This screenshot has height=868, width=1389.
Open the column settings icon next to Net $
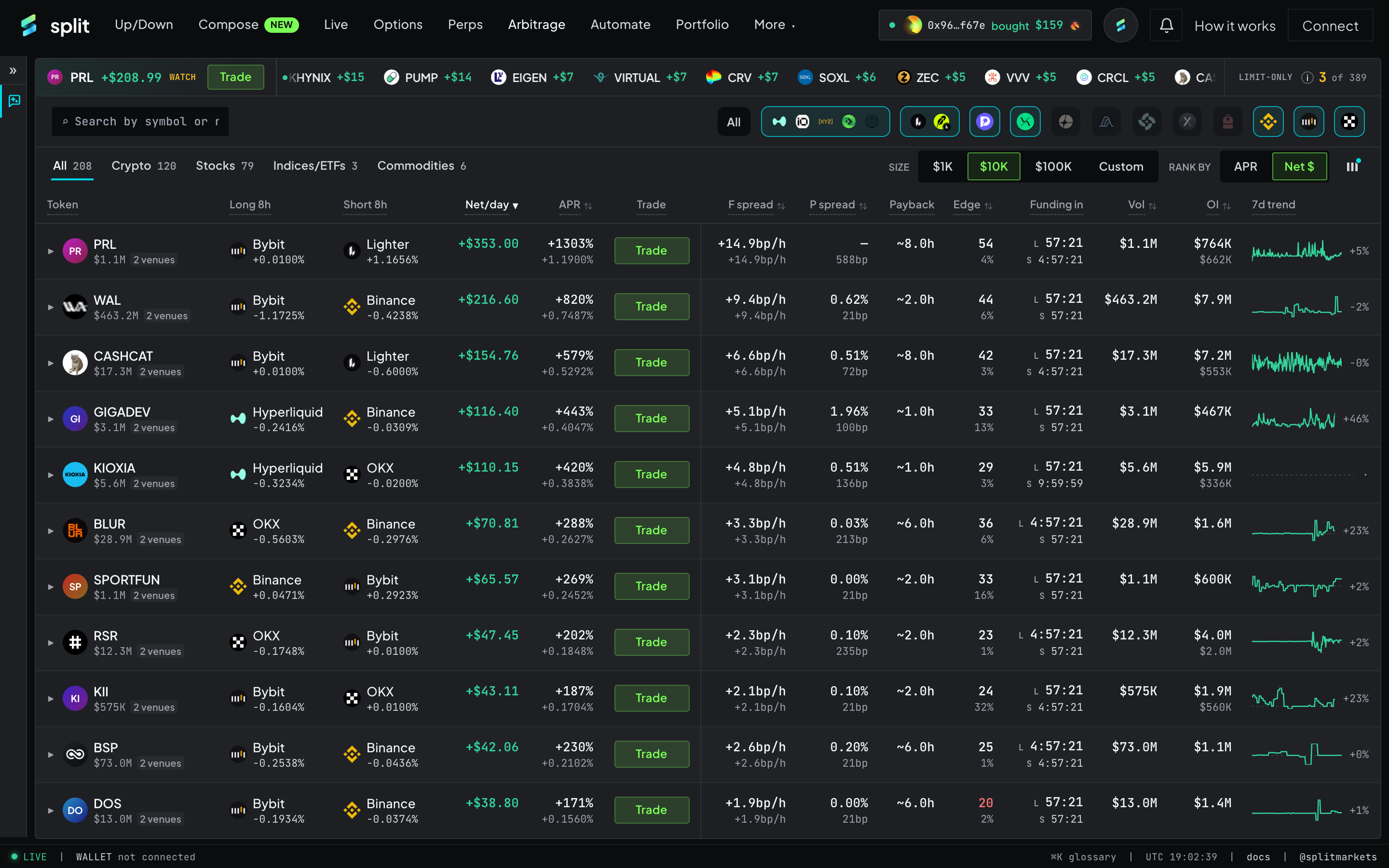click(1353, 166)
